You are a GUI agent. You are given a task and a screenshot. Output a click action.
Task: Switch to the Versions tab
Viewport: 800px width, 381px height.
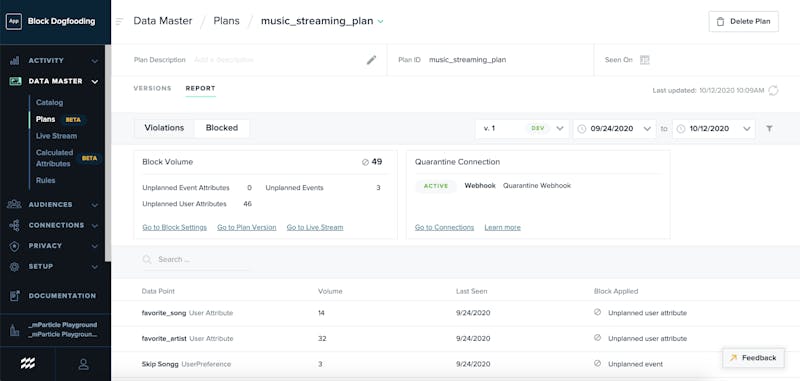tap(153, 88)
